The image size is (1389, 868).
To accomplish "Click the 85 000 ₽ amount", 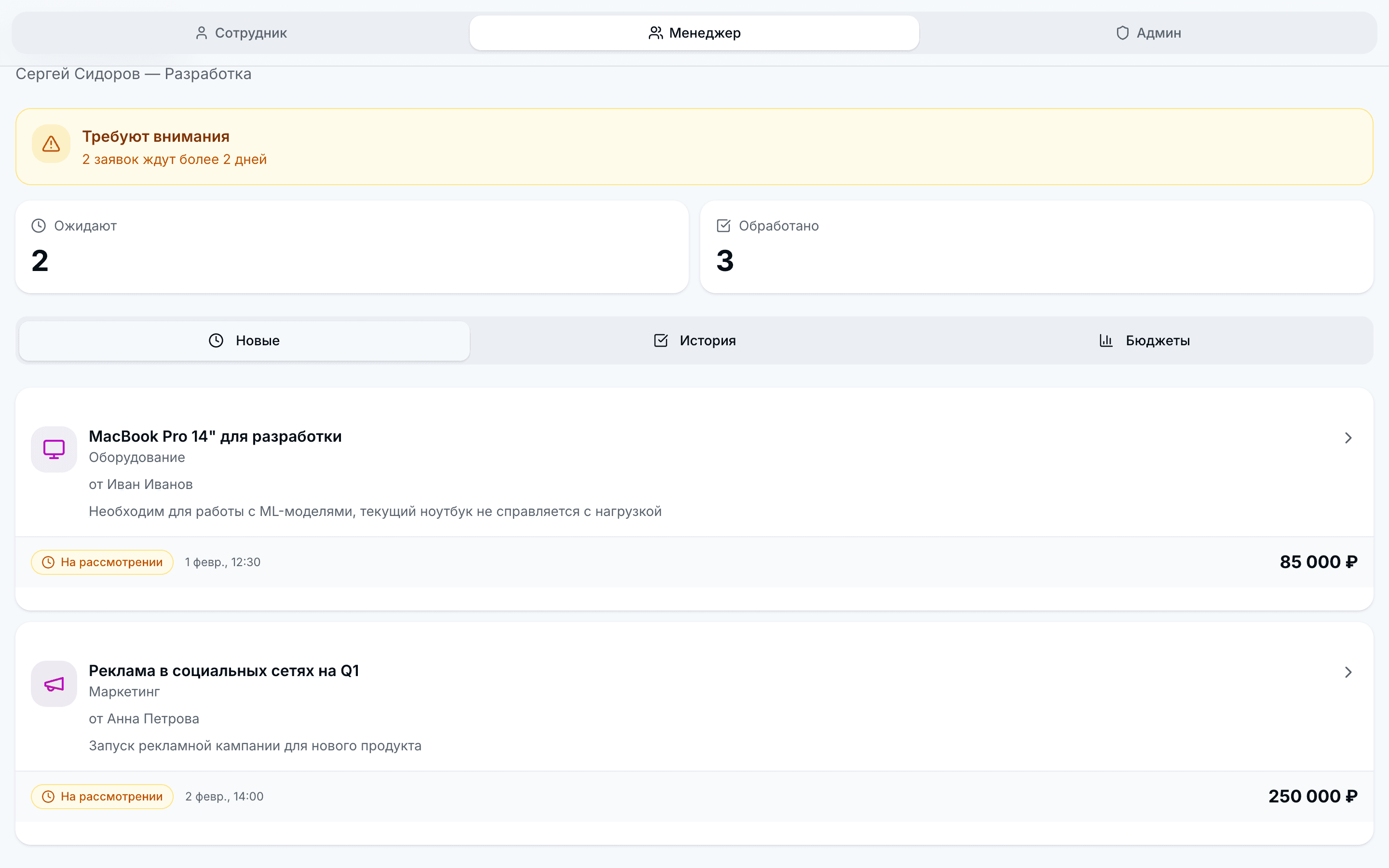I will click(x=1319, y=562).
